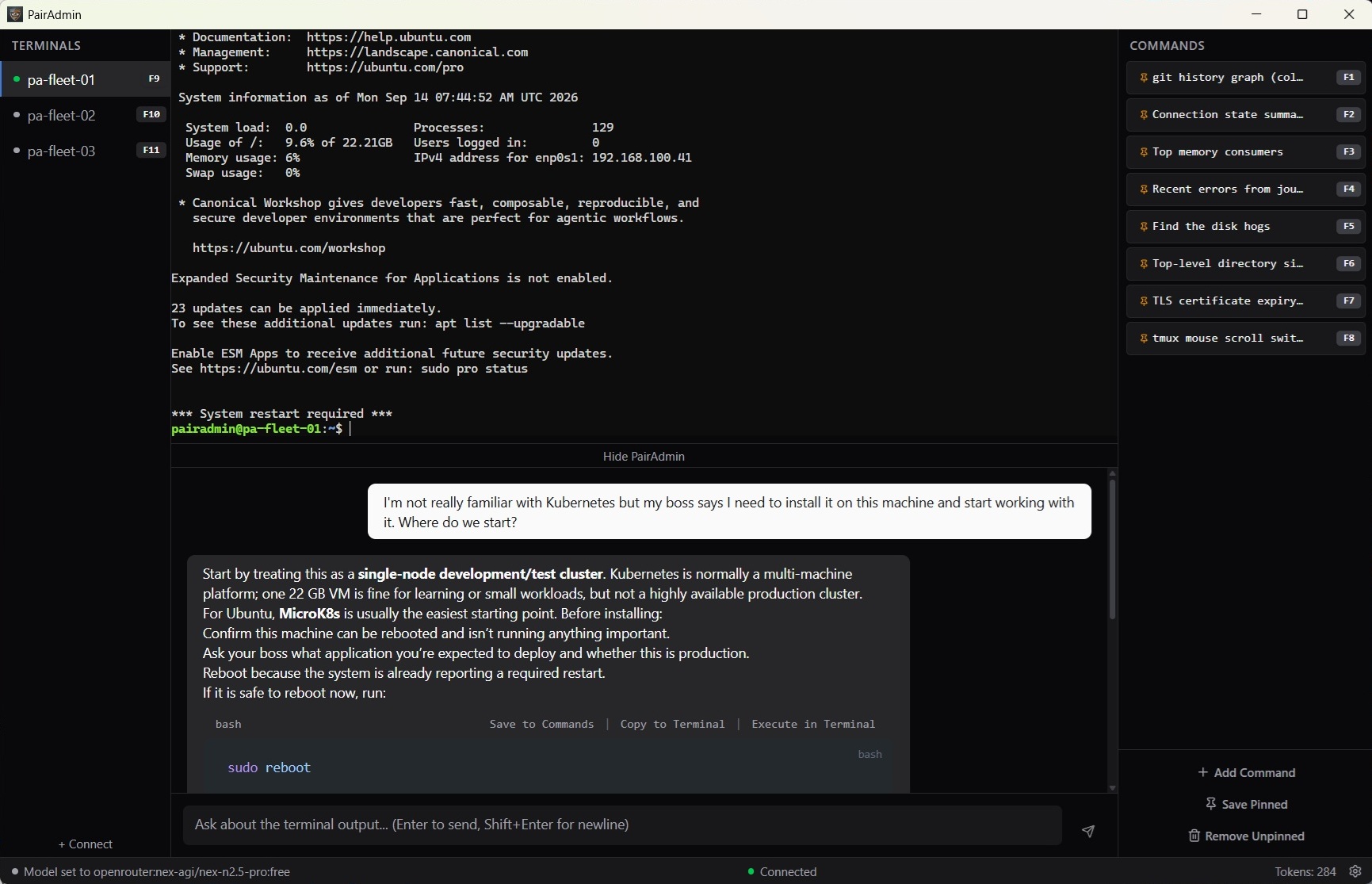Click Copy to Terminal link

point(672,724)
